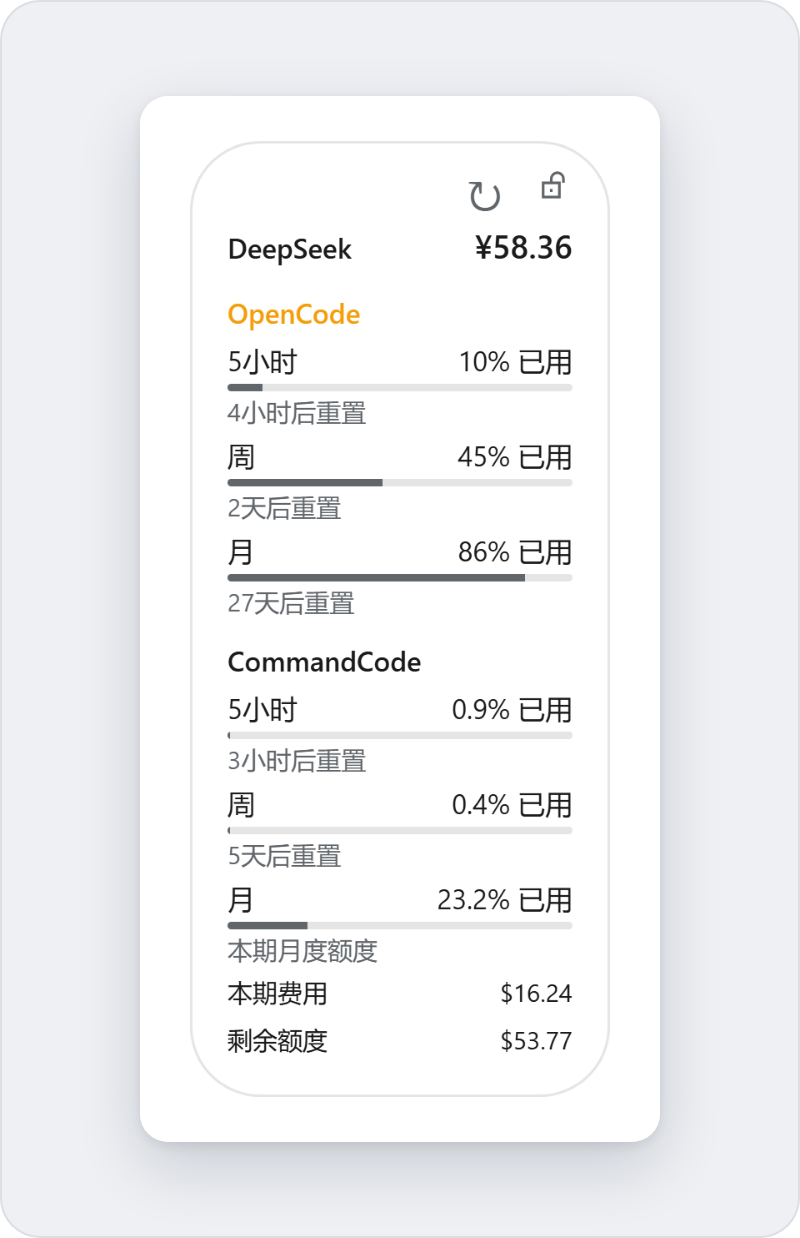Click the refresh icon
800x1238 pixels.
coord(485,196)
